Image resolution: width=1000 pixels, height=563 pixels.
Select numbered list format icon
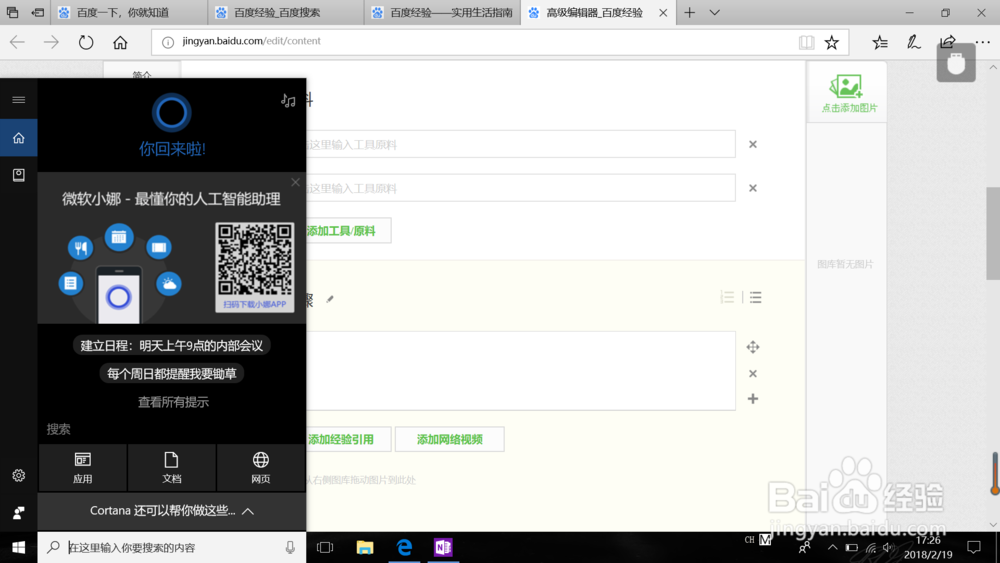pos(727,297)
